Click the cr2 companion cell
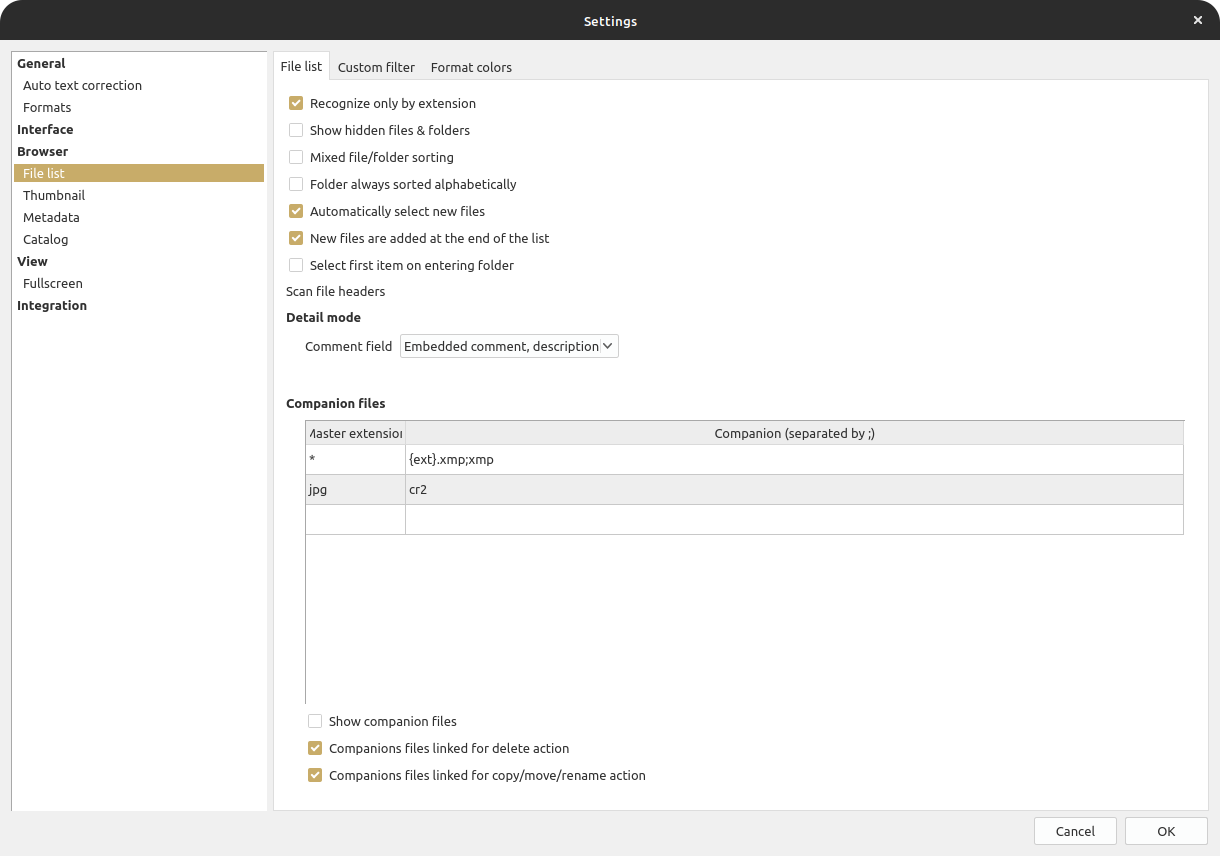The image size is (1220, 856). (794, 490)
